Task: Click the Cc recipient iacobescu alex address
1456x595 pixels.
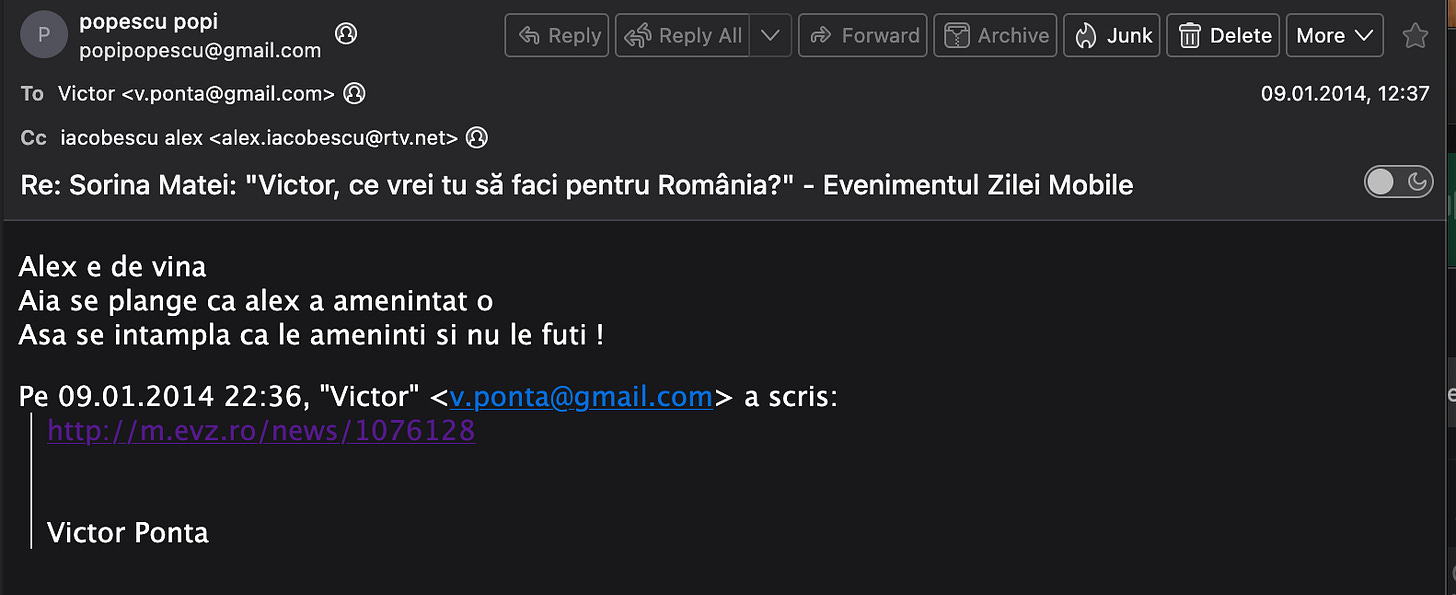Action: [x=259, y=137]
